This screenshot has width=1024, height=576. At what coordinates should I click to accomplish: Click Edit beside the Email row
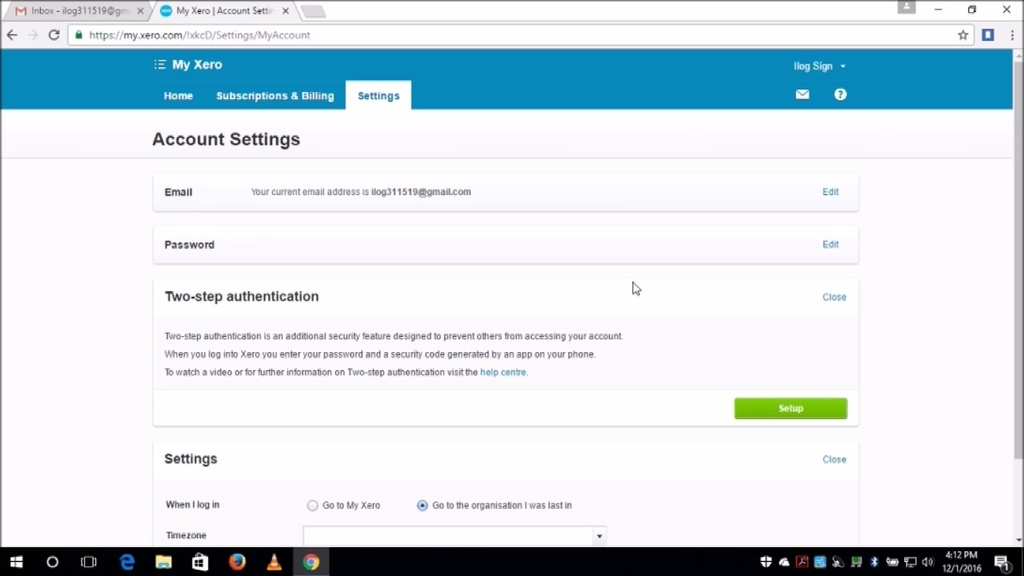[x=830, y=192]
